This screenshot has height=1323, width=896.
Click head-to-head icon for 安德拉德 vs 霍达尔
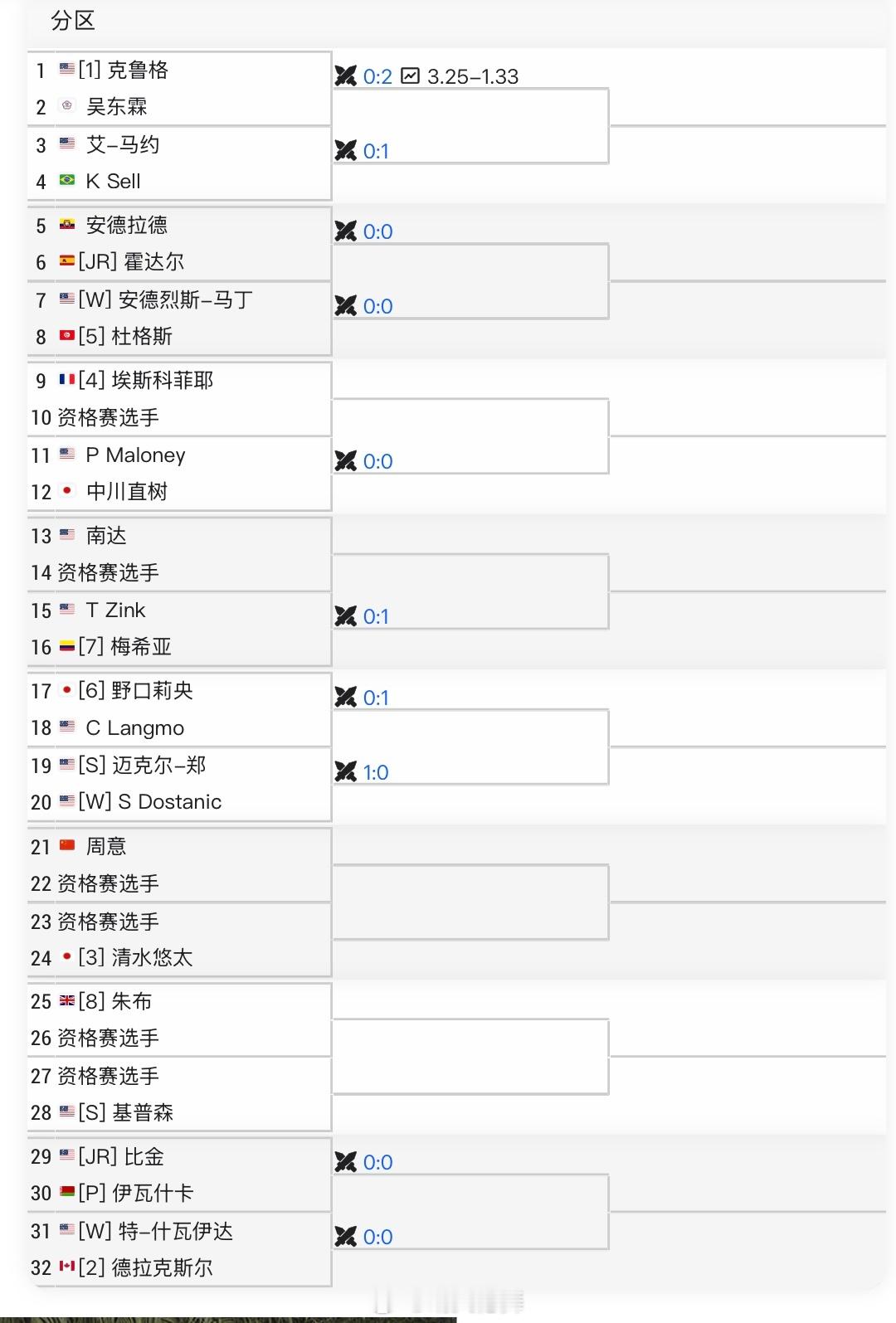(x=345, y=231)
